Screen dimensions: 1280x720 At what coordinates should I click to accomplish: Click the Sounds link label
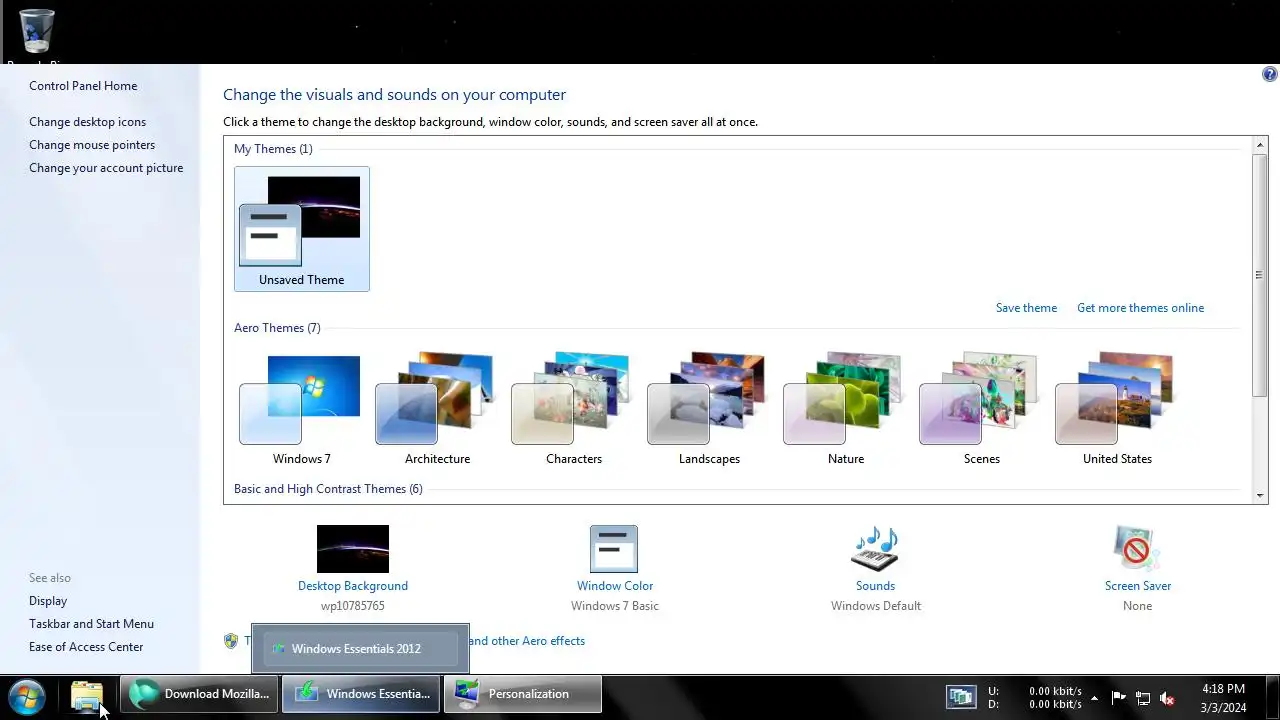[x=875, y=586]
